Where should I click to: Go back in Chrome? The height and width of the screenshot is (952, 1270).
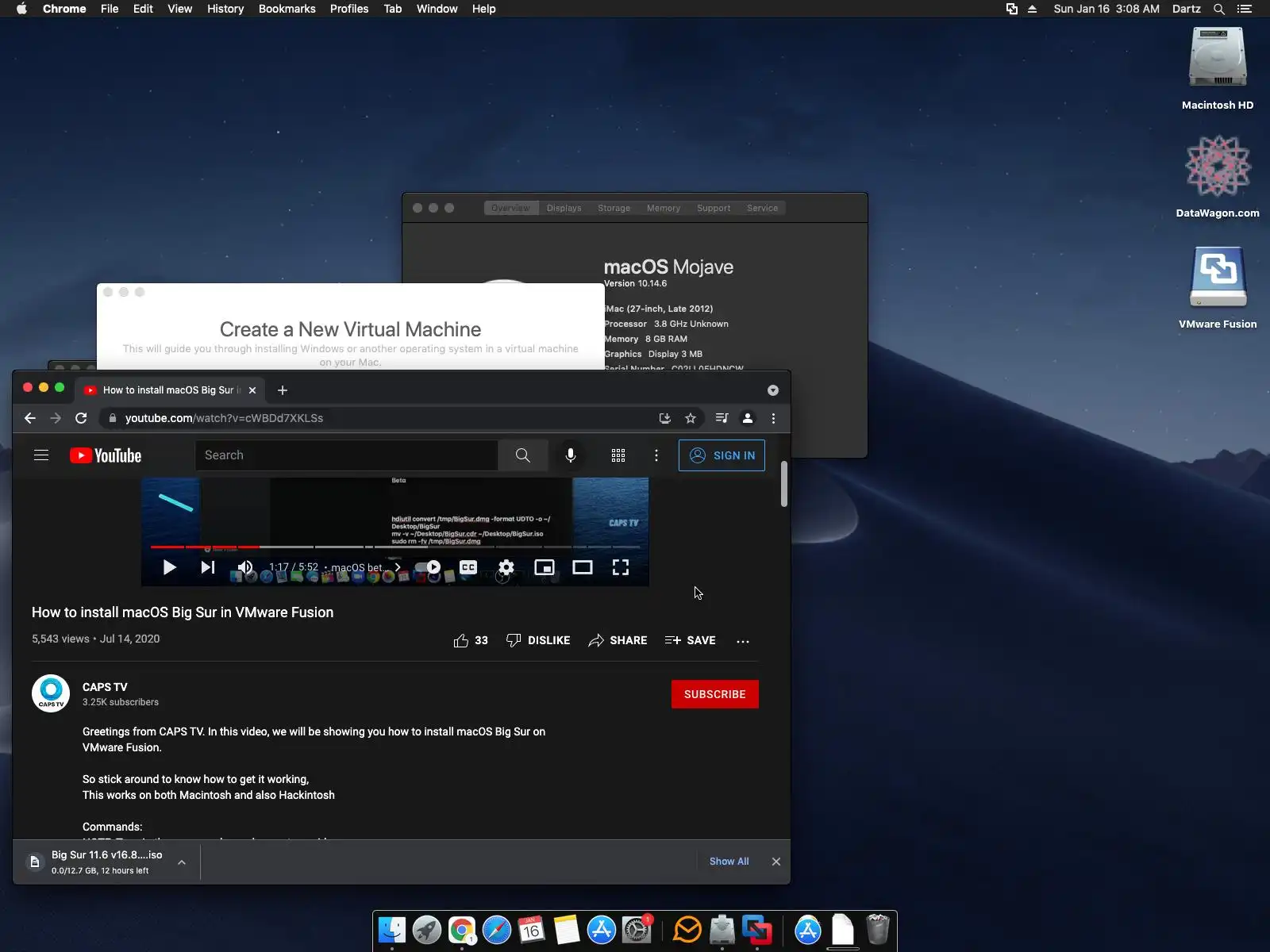(x=30, y=418)
